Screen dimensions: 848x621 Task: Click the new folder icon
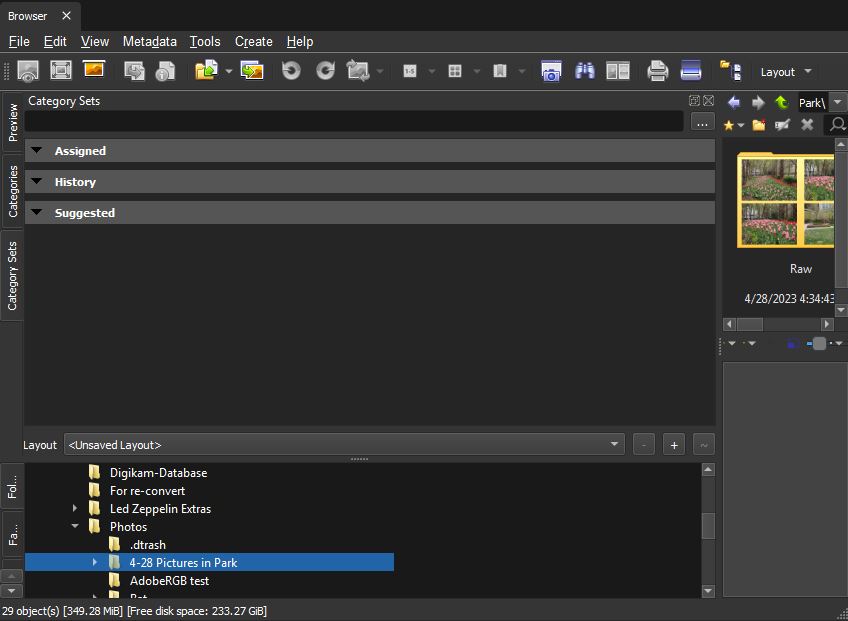coord(759,125)
